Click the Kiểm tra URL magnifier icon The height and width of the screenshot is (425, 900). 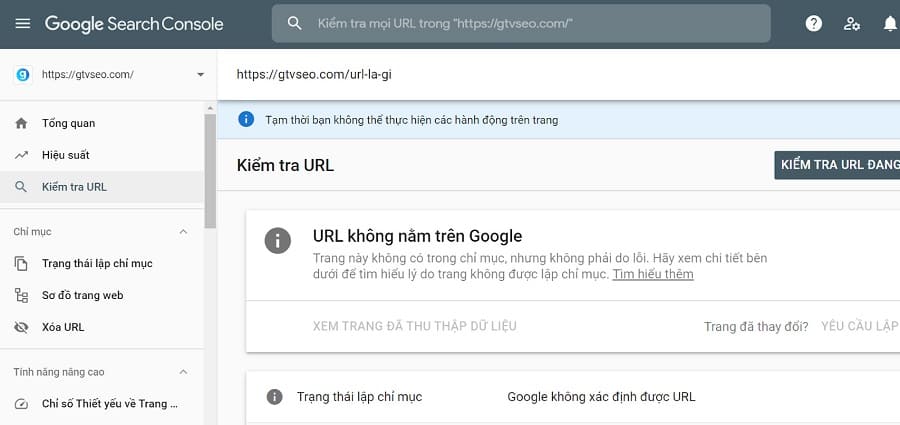21,187
